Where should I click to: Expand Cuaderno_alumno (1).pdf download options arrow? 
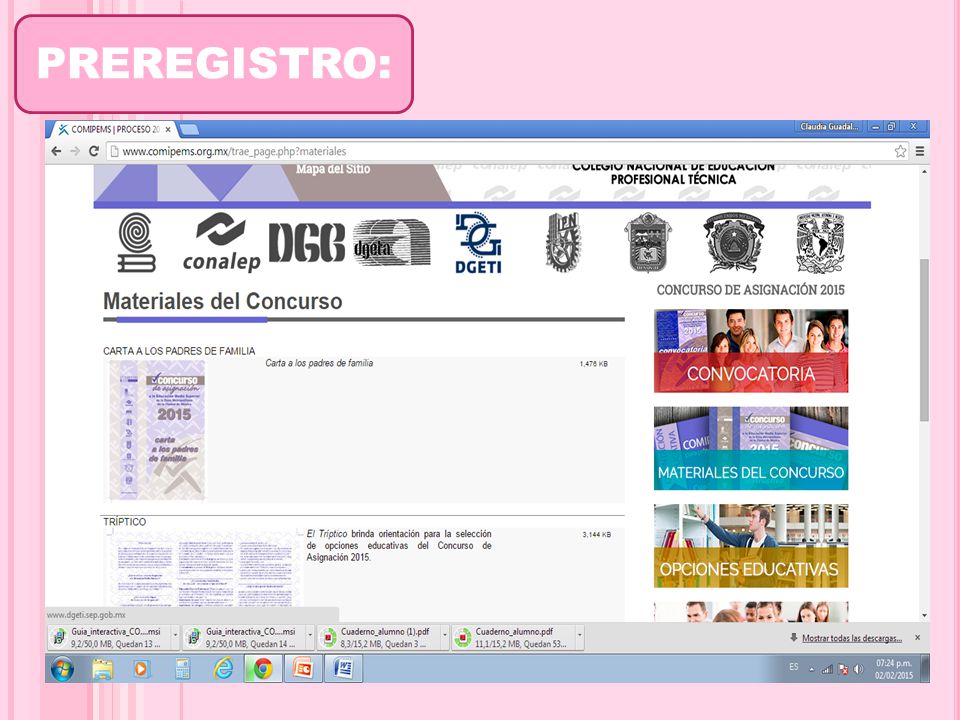(445, 636)
